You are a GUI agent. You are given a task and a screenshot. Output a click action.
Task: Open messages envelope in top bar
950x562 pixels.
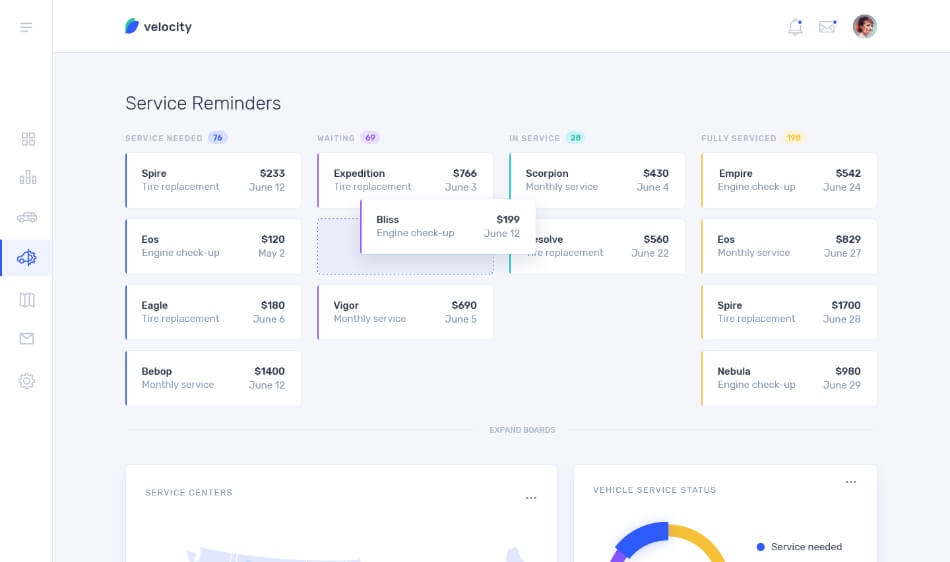coord(827,27)
